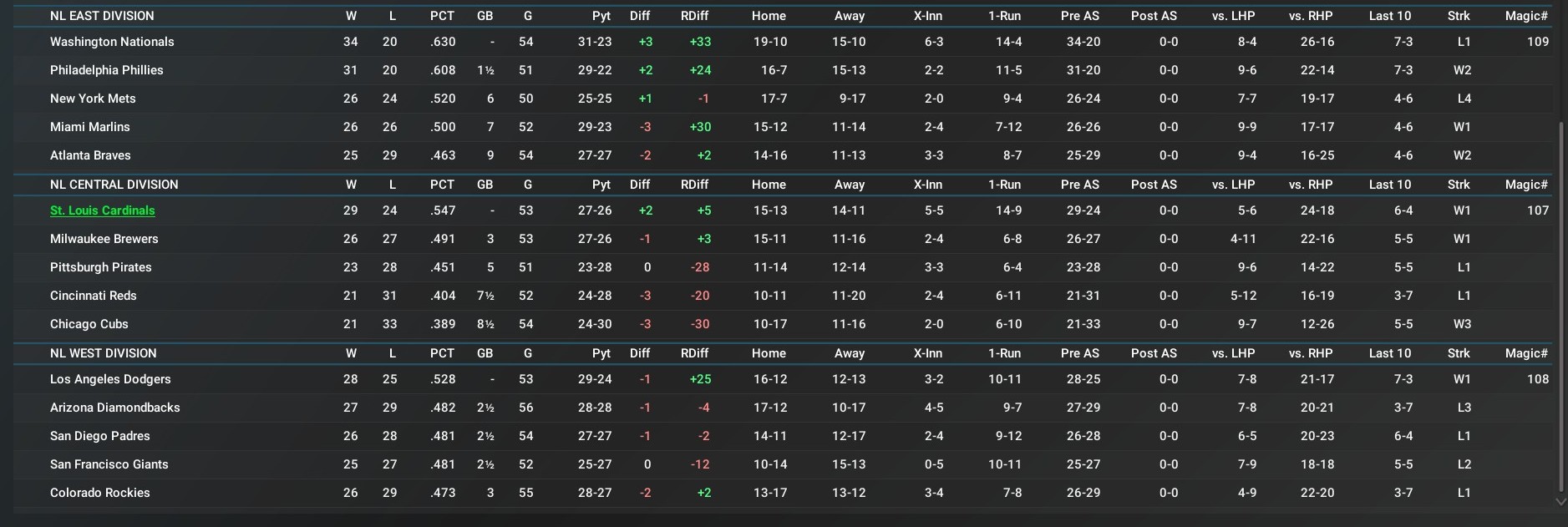
Task: Click the scroll-down arrow of the standings list
Action: pyautogui.click(x=1560, y=502)
